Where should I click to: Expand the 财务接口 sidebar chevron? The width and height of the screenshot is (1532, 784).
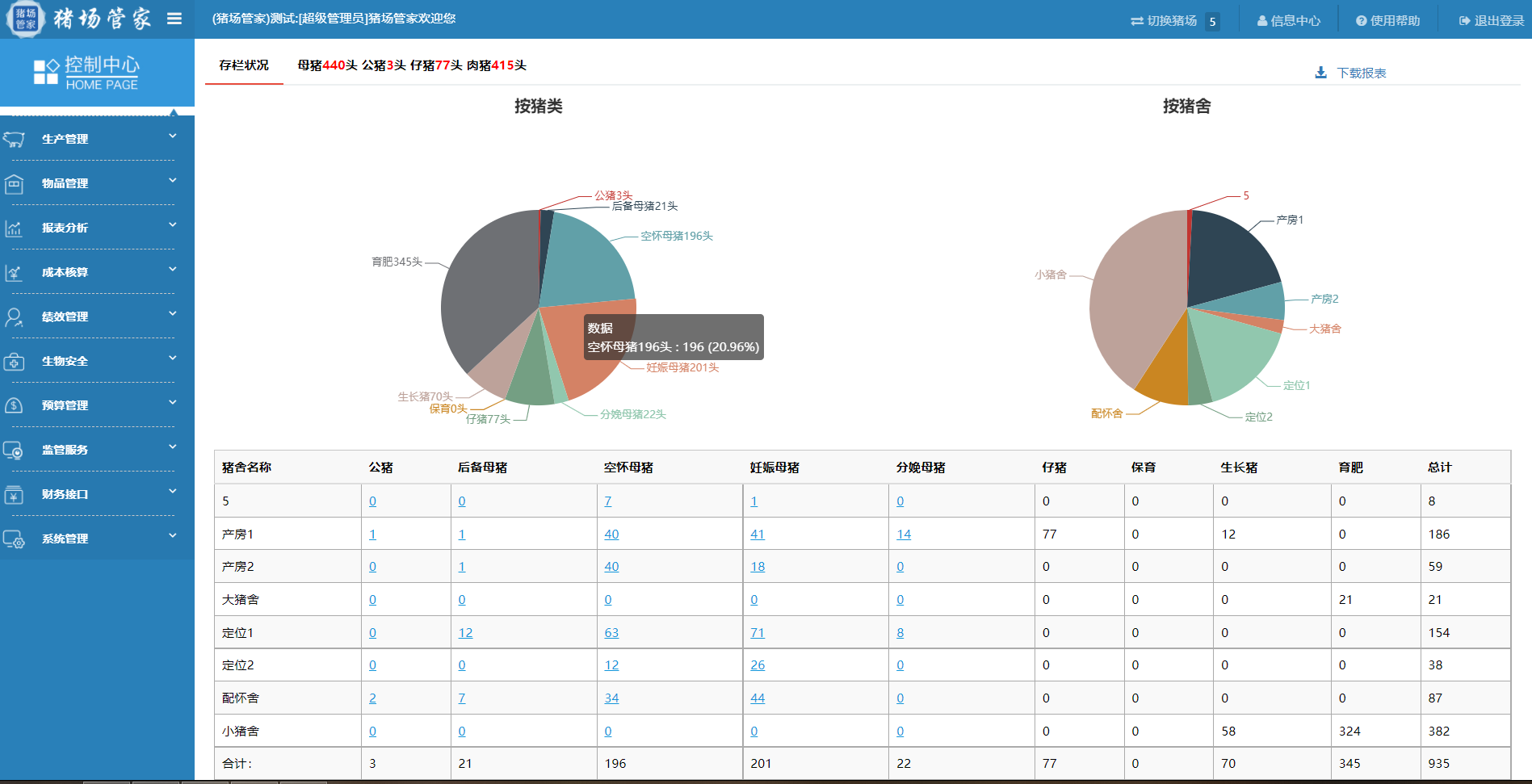click(x=172, y=492)
